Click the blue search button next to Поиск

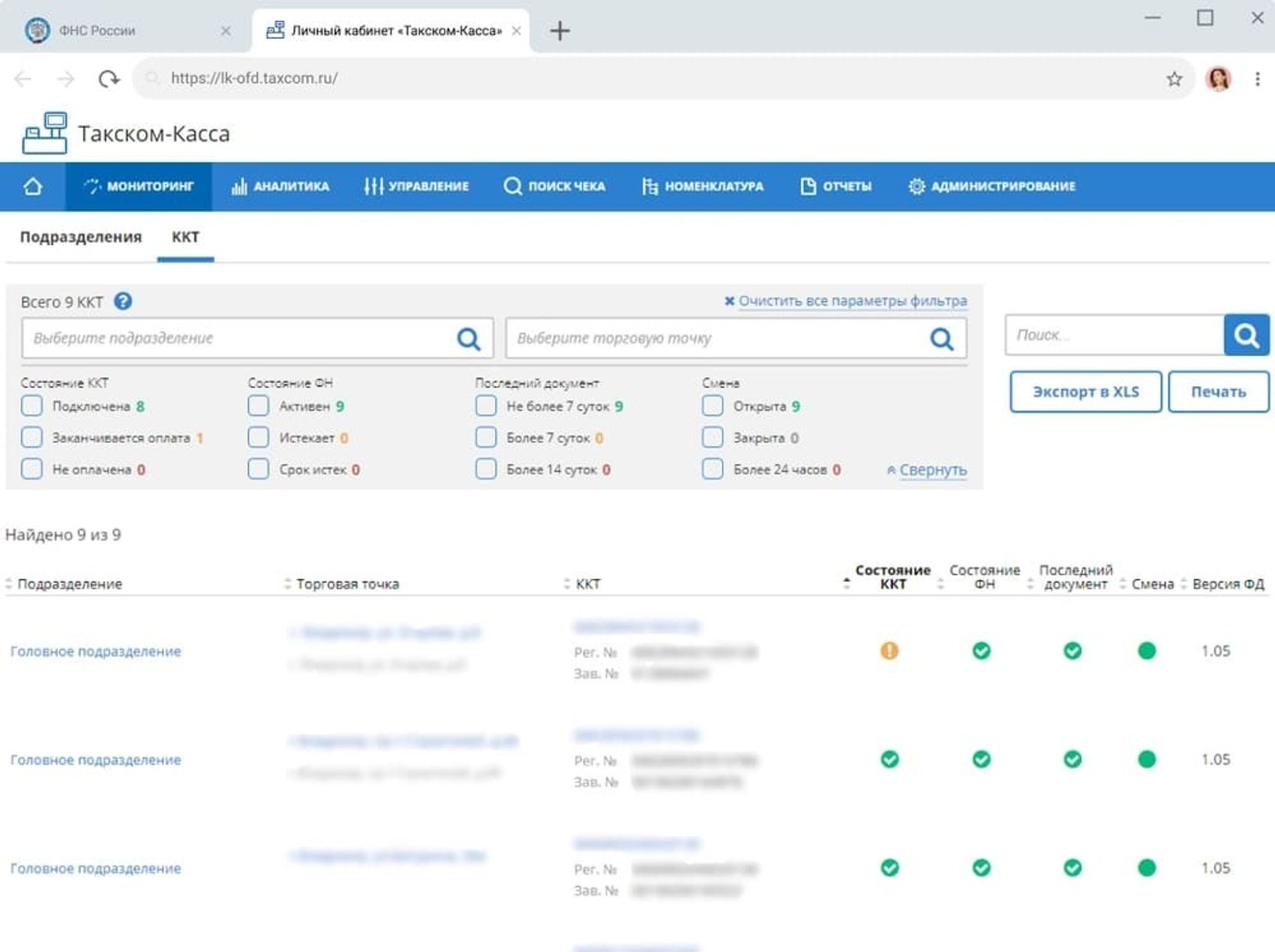1246,334
